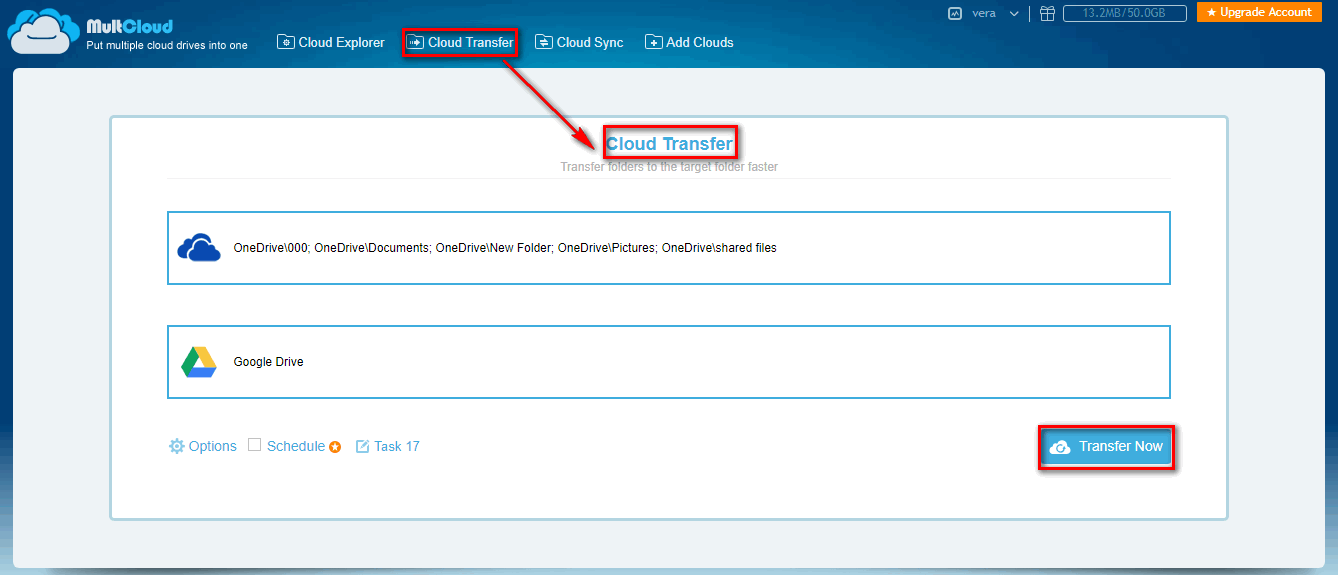Image resolution: width=1338 pixels, height=575 pixels.
Task: Switch to the Cloud Sync tab
Action: pyautogui.click(x=579, y=42)
